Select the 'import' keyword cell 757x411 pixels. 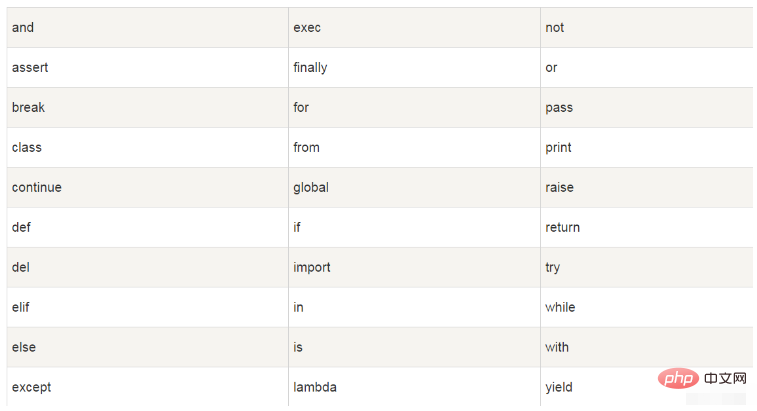pos(414,268)
